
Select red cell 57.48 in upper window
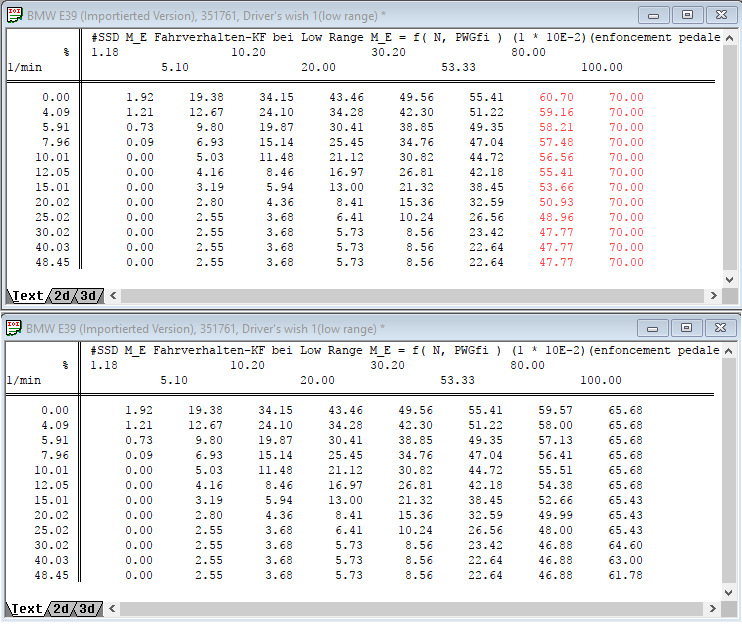(x=556, y=142)
